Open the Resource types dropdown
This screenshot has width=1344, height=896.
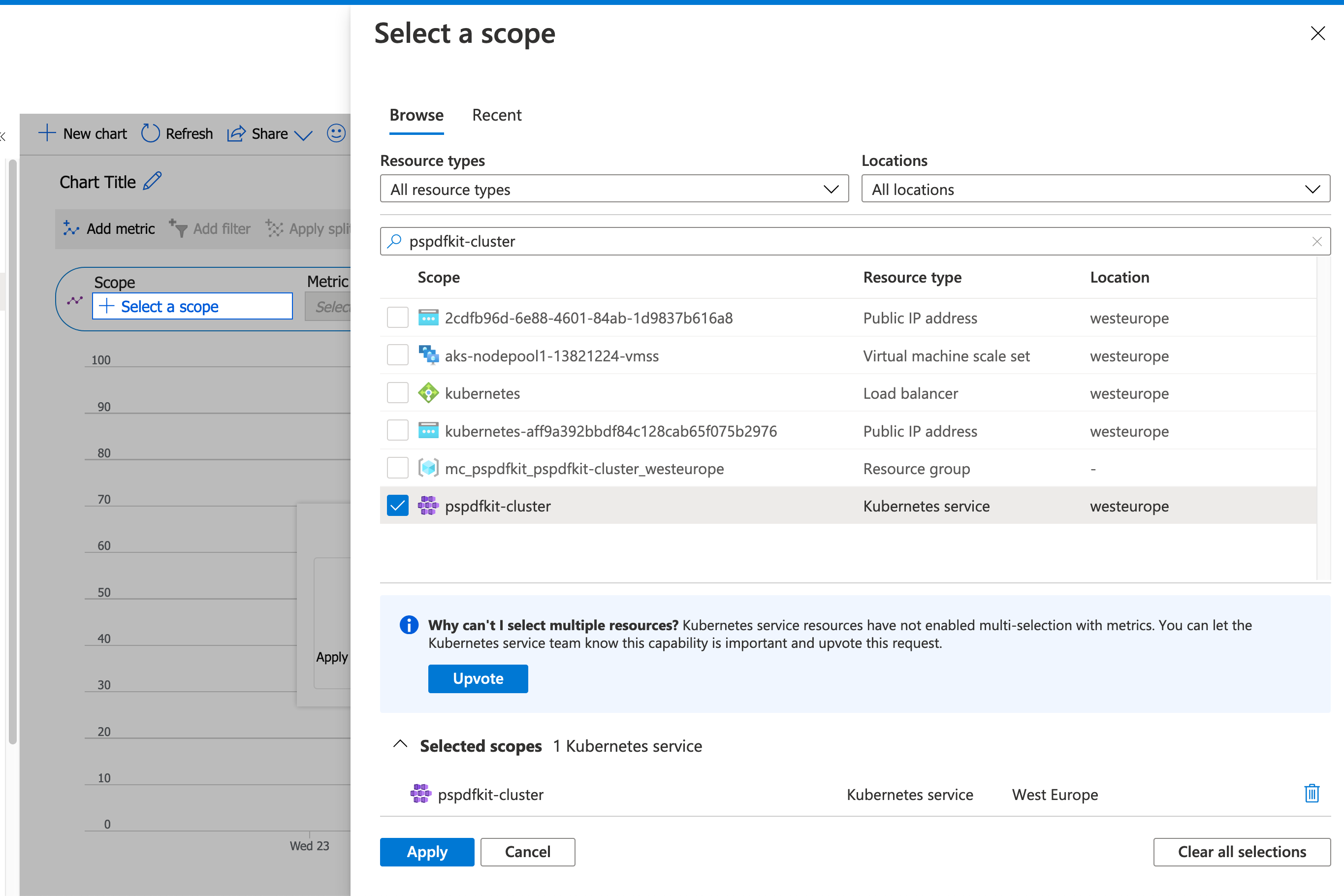point(614,189)
